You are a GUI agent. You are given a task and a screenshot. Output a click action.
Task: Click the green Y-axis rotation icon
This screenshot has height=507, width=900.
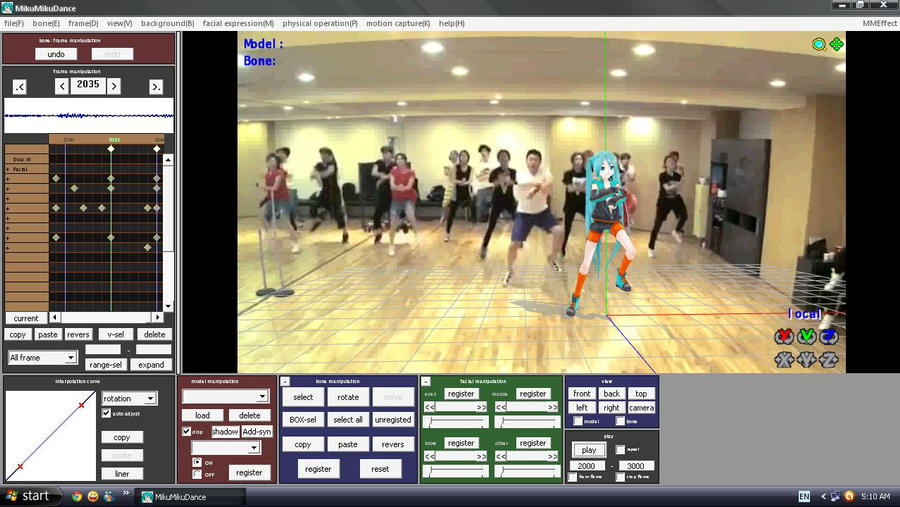tap(806, 336)
